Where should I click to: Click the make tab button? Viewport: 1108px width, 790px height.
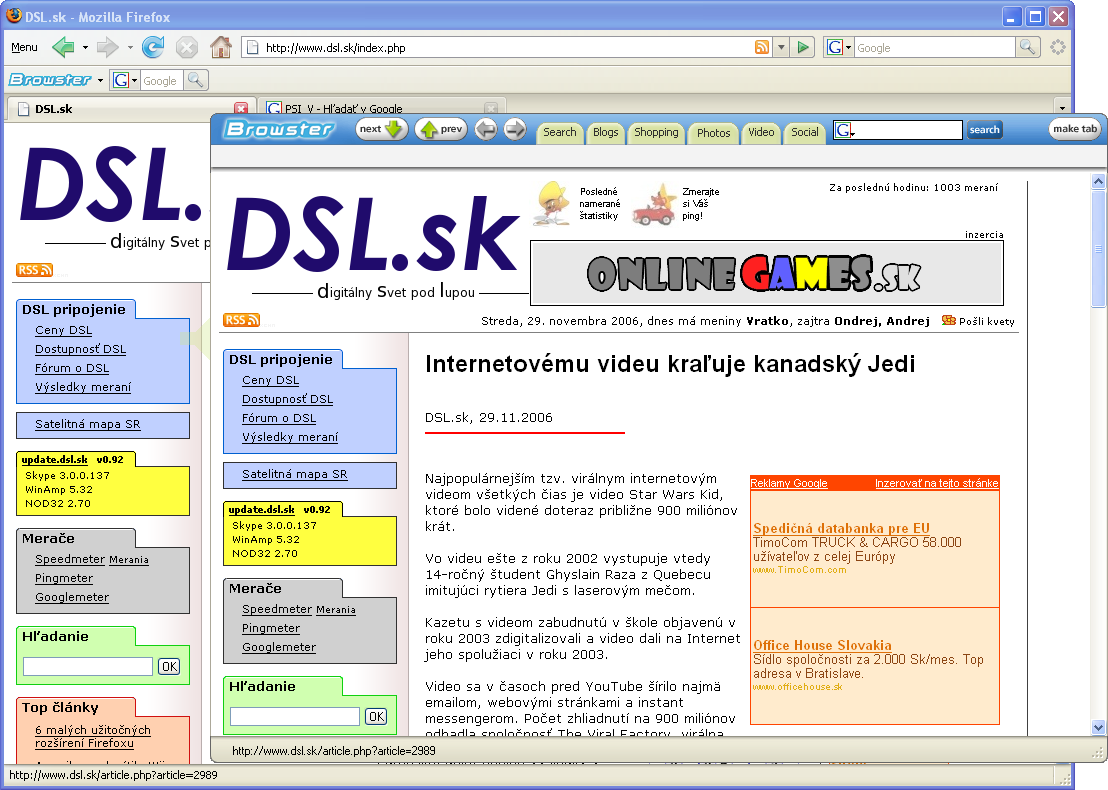click(x=1075, y=129)
